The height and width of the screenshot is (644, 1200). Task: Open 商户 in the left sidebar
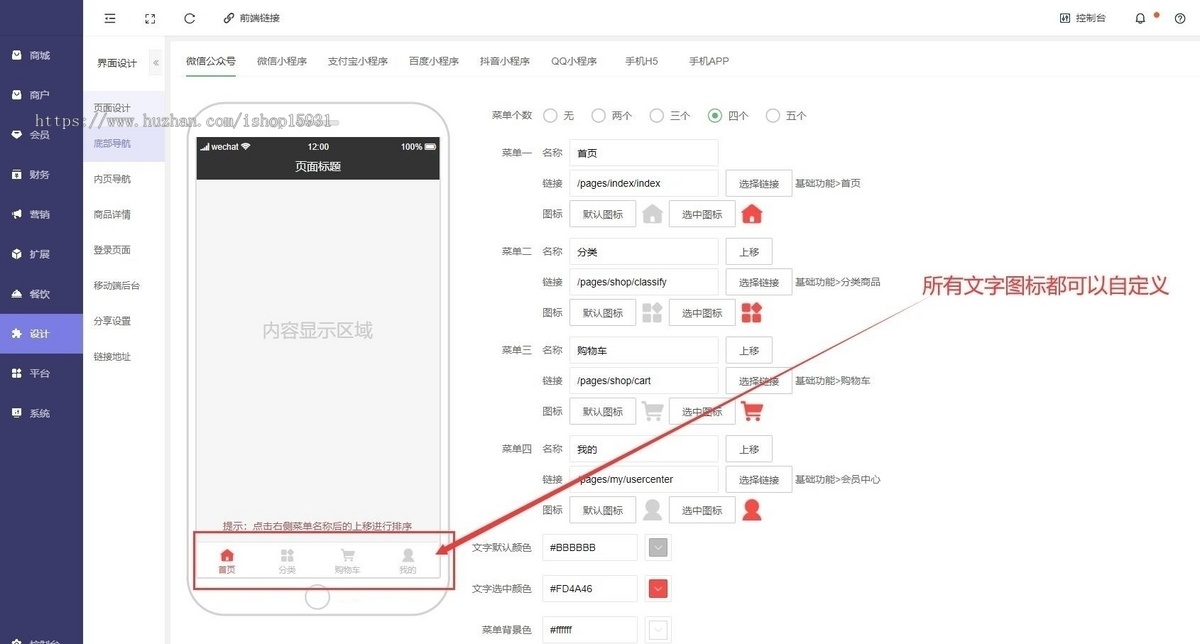[41, 95]
